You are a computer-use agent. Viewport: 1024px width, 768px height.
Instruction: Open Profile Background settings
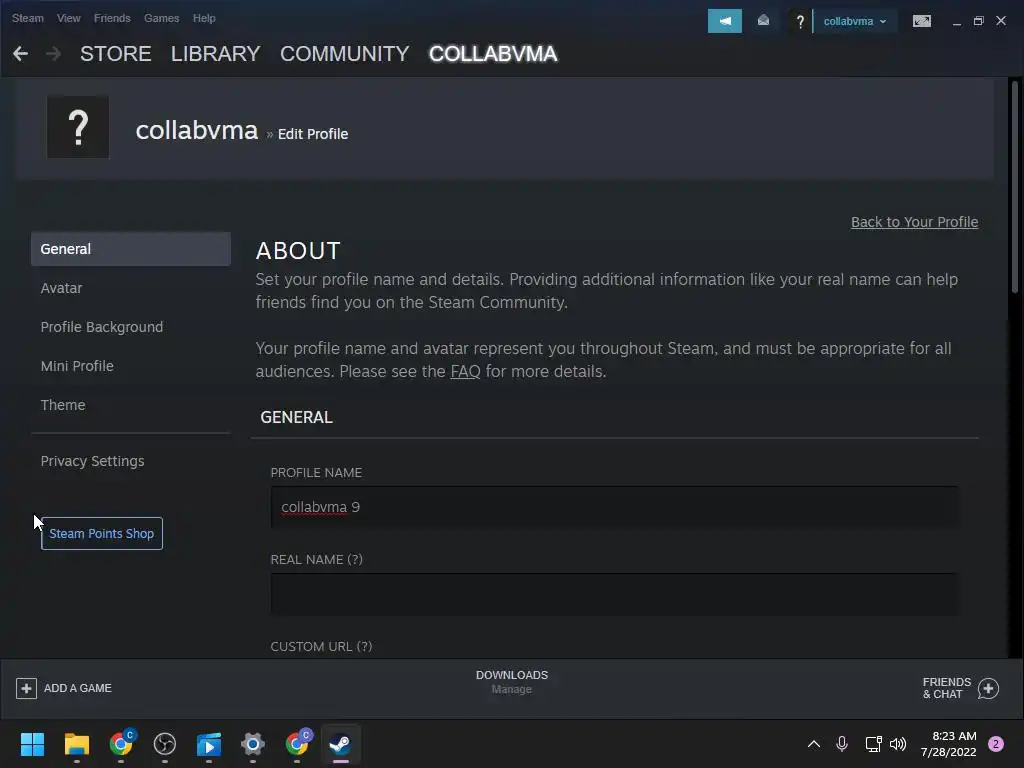102,327
